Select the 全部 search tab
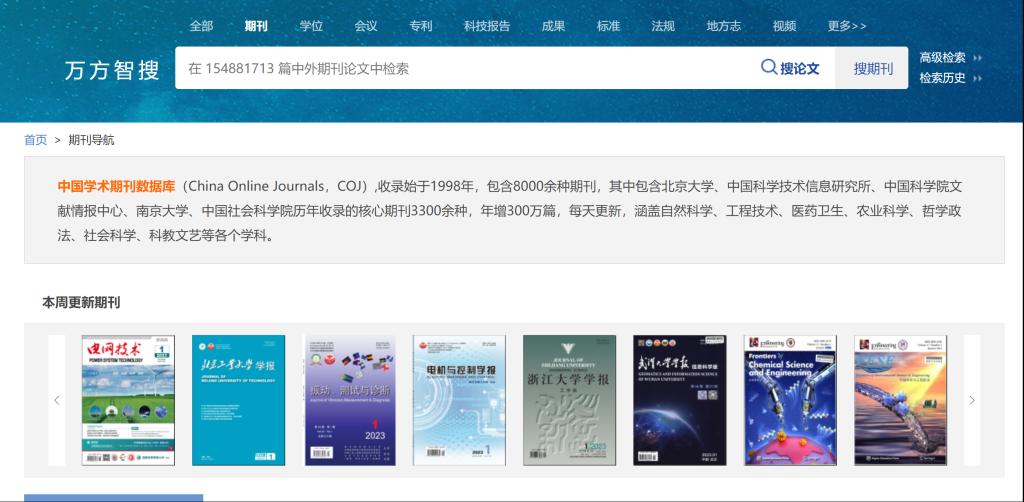Image resolution: width=1024 pixels, height=502 pixels. pos(201,26)
